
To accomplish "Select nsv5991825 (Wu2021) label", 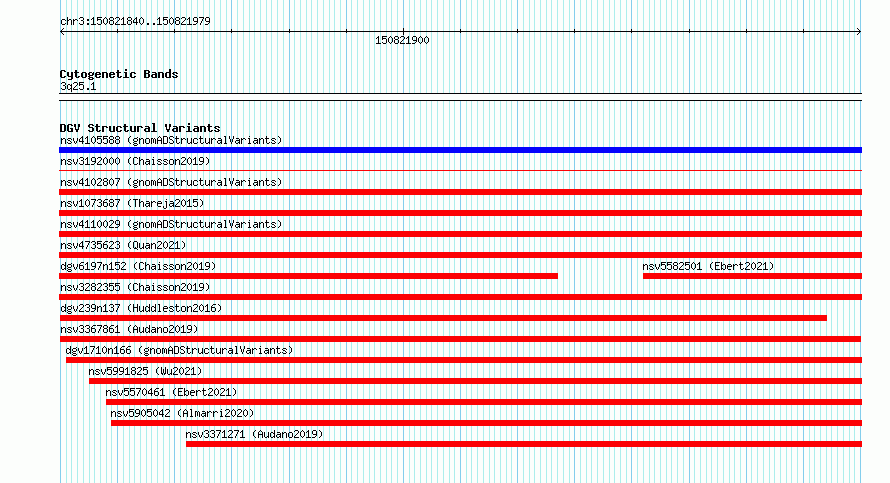I will (145, 371).
